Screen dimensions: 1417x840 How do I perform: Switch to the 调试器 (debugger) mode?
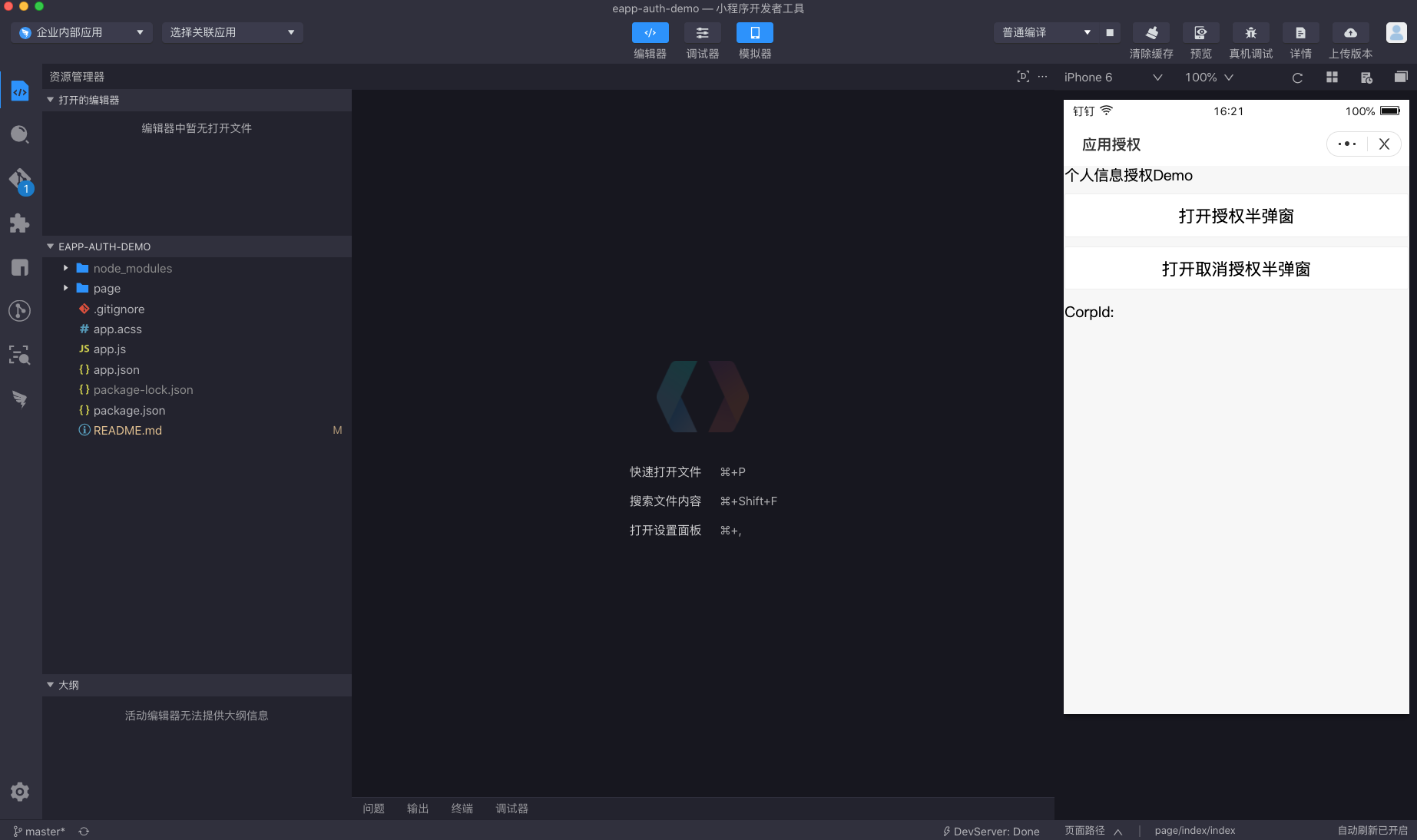(702, 32)
